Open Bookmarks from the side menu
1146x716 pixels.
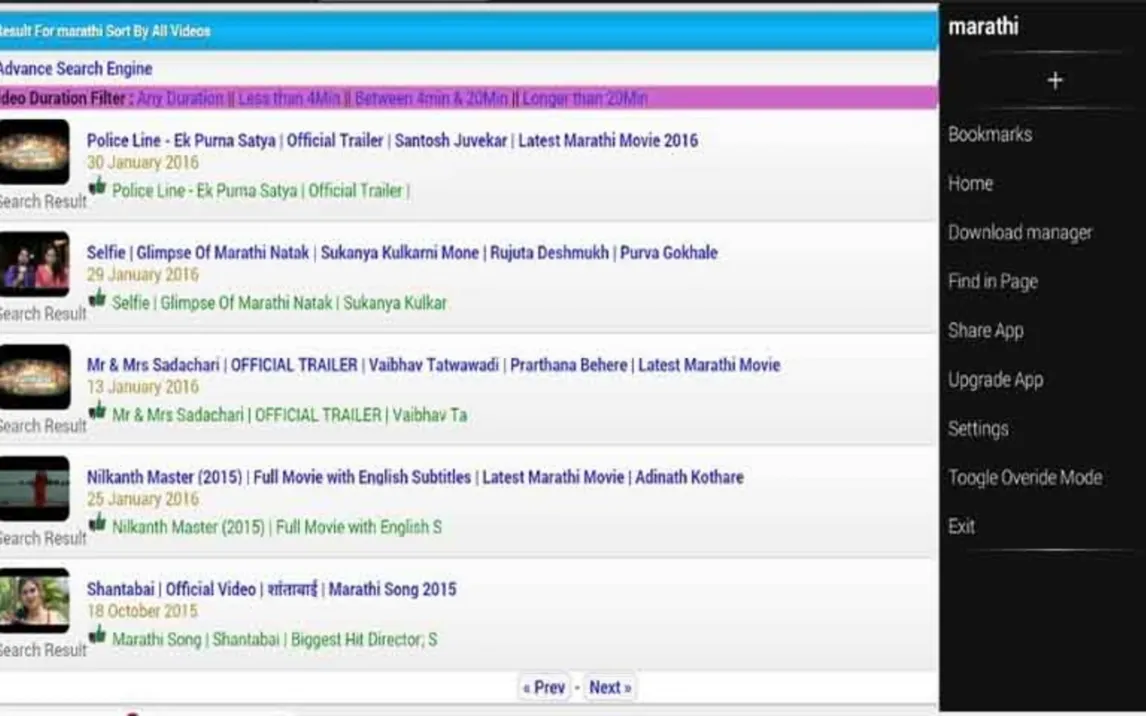(x=989, y=134)
